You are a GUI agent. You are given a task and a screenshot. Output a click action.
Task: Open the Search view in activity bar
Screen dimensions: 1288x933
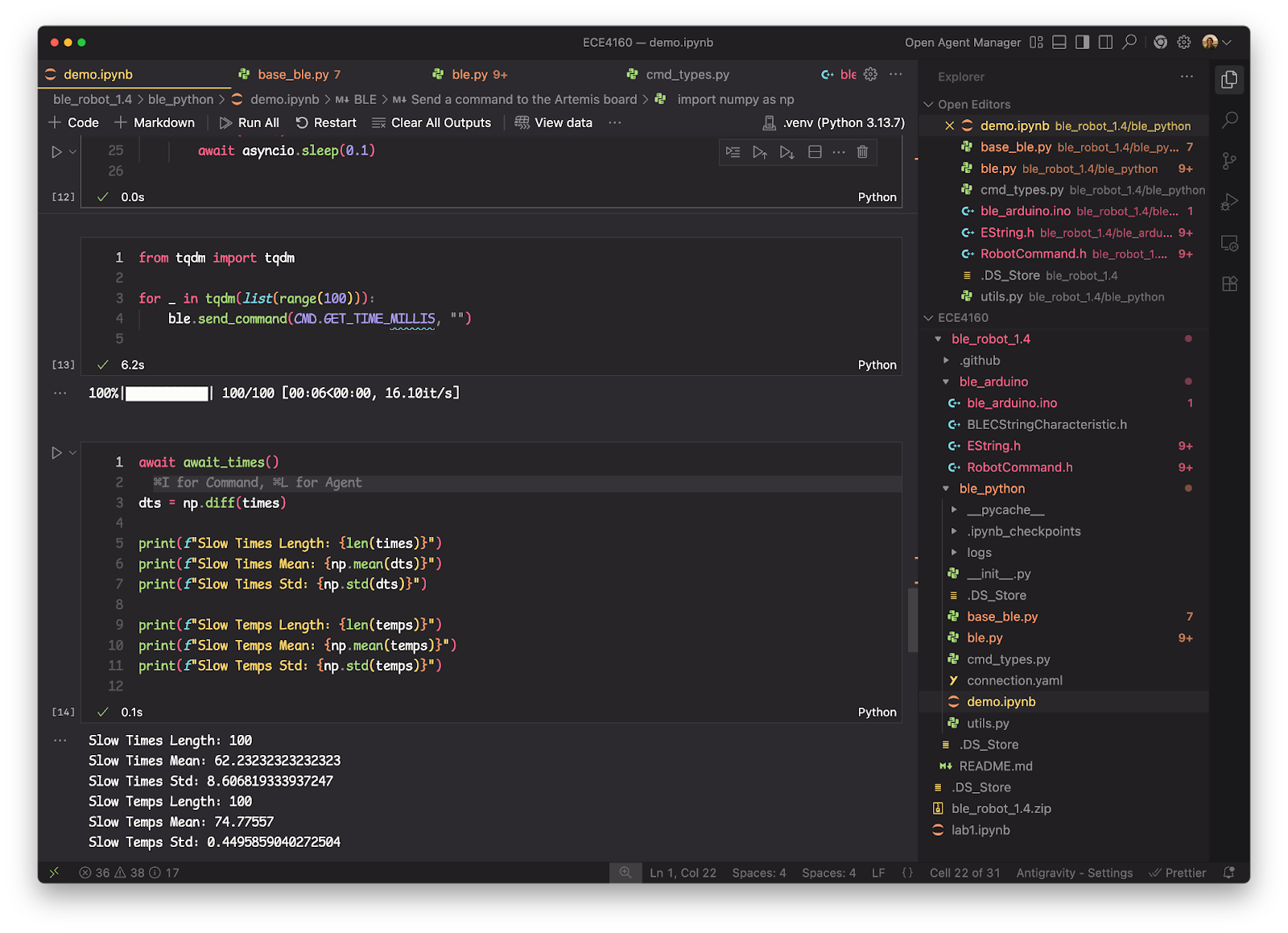(x=1229, y=121)
